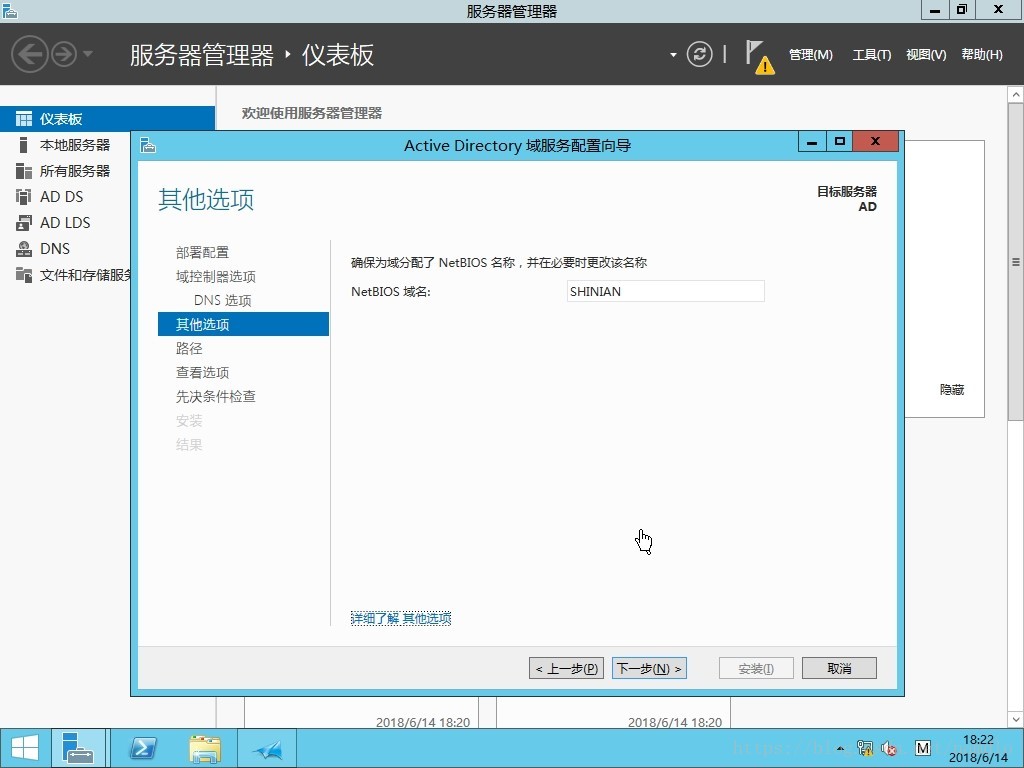This screenshot has height=768, width=1024.
Task: Click the Server Manager back arrow
Action: pyautogui.click(x=29, y=54)
